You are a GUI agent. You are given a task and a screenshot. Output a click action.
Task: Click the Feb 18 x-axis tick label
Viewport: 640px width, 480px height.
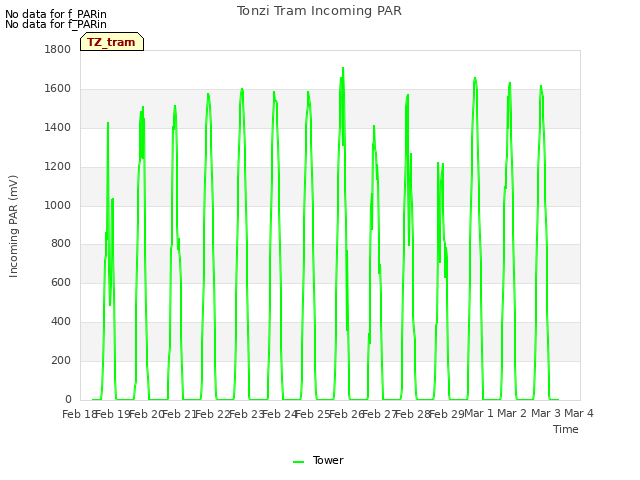(x=78, y=414)
